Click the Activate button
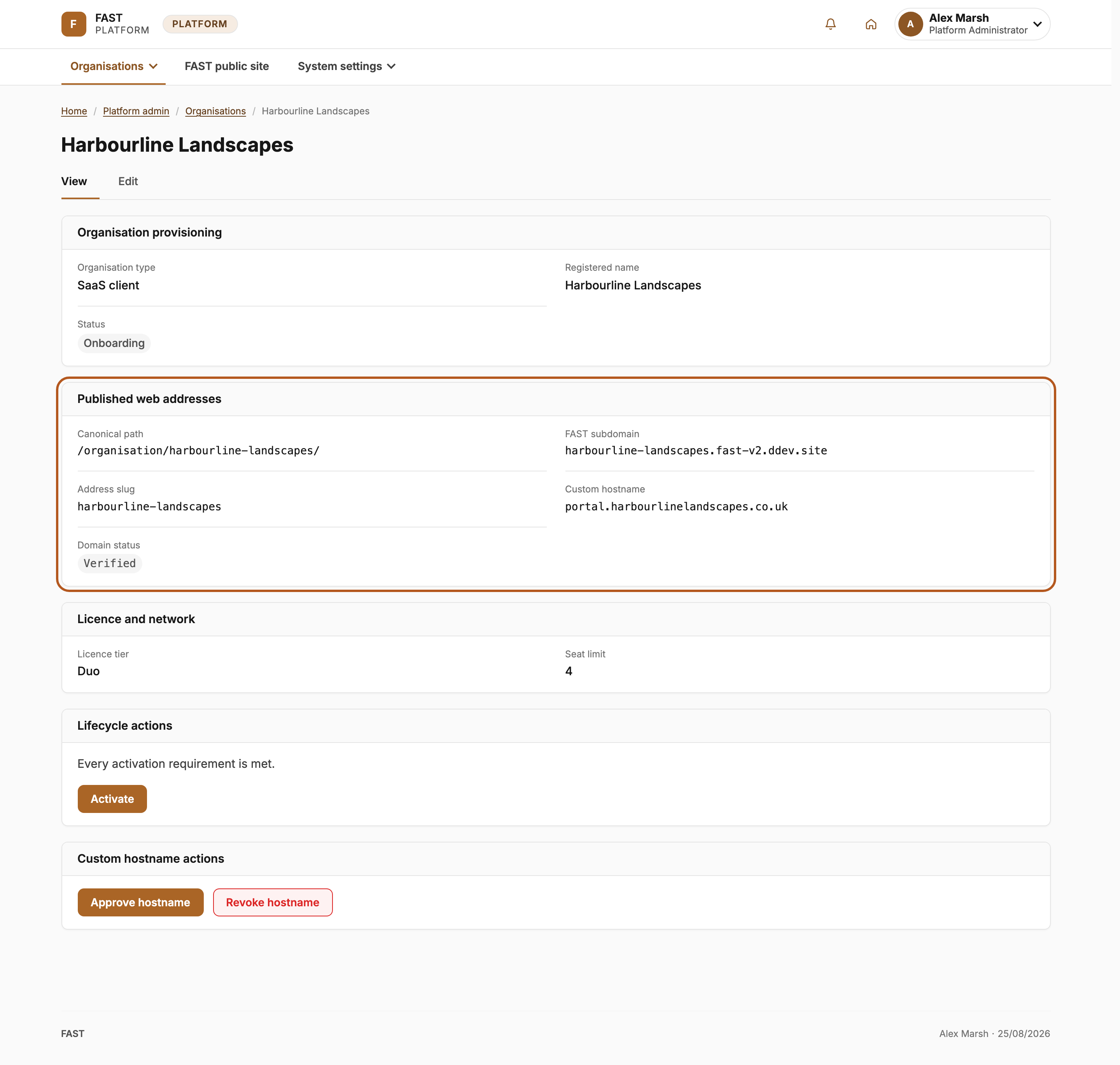Screen dimensions: 1120x1065 point(112,799)
